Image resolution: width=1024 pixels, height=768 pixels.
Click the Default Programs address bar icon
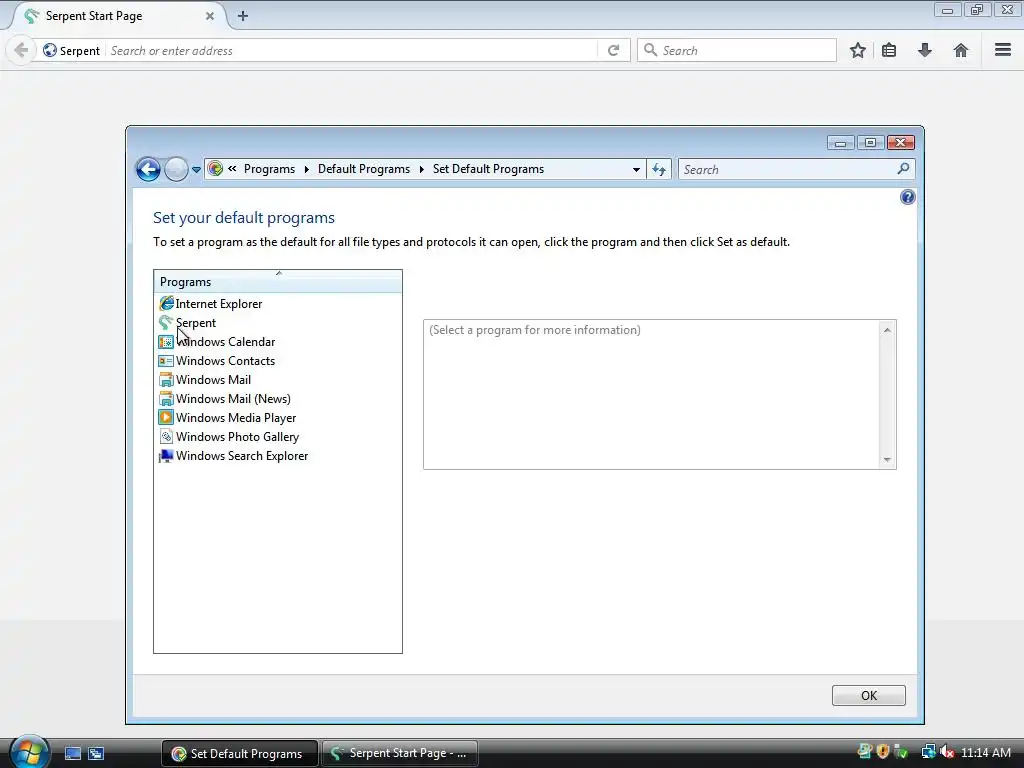tap(215, 169)
